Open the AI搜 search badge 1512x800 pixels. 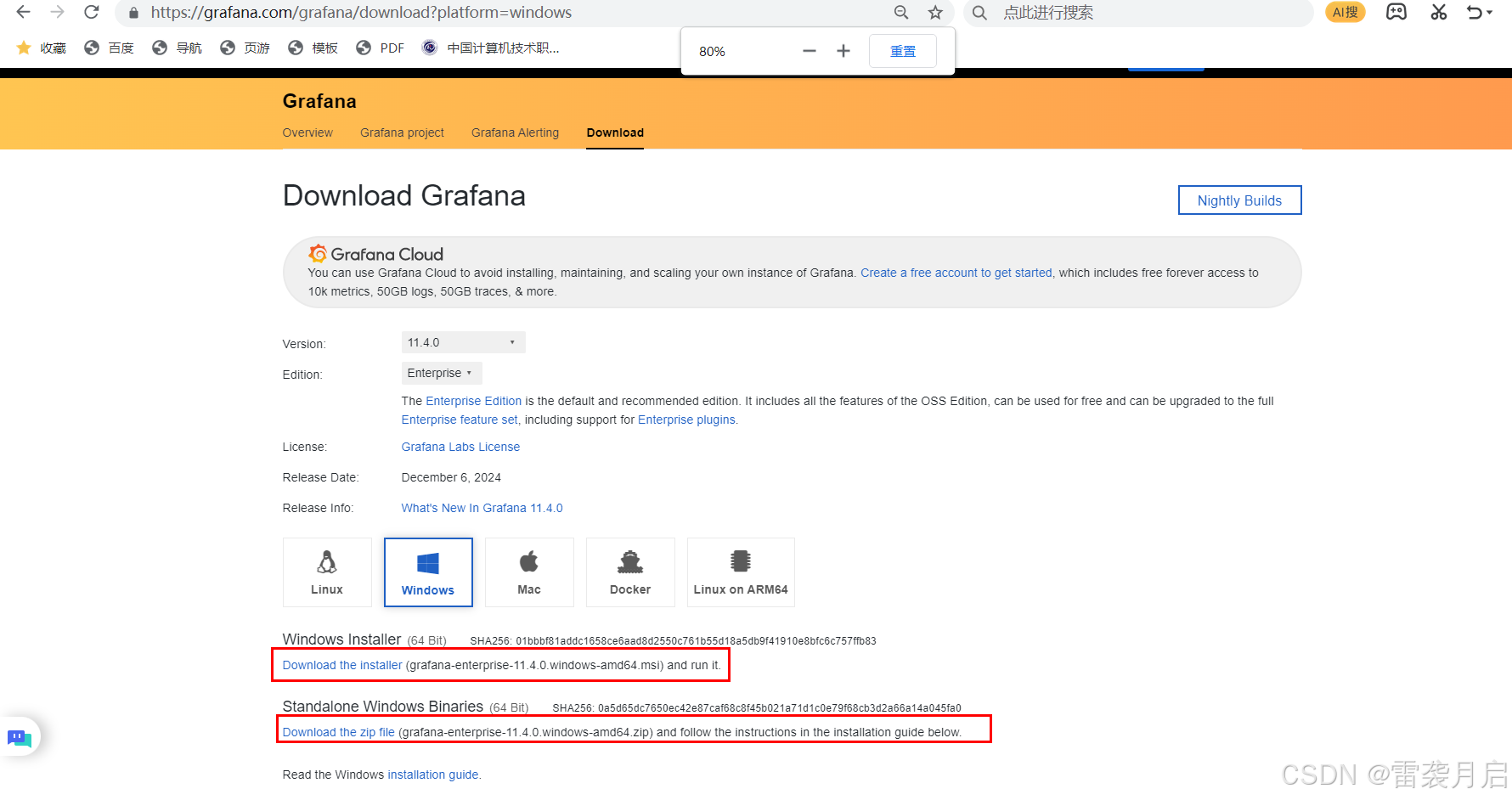click(1345, 12)
